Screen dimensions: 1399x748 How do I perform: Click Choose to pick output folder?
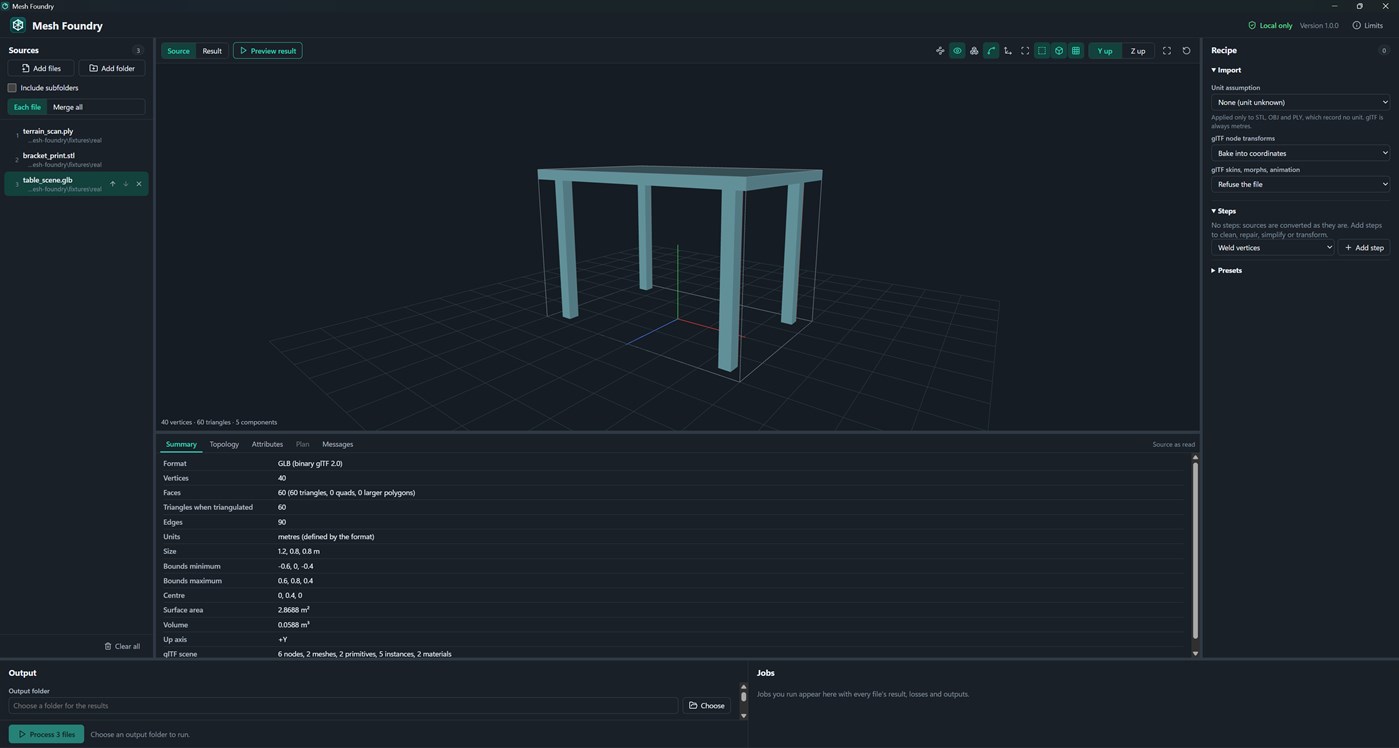click(x=707, y=705)
